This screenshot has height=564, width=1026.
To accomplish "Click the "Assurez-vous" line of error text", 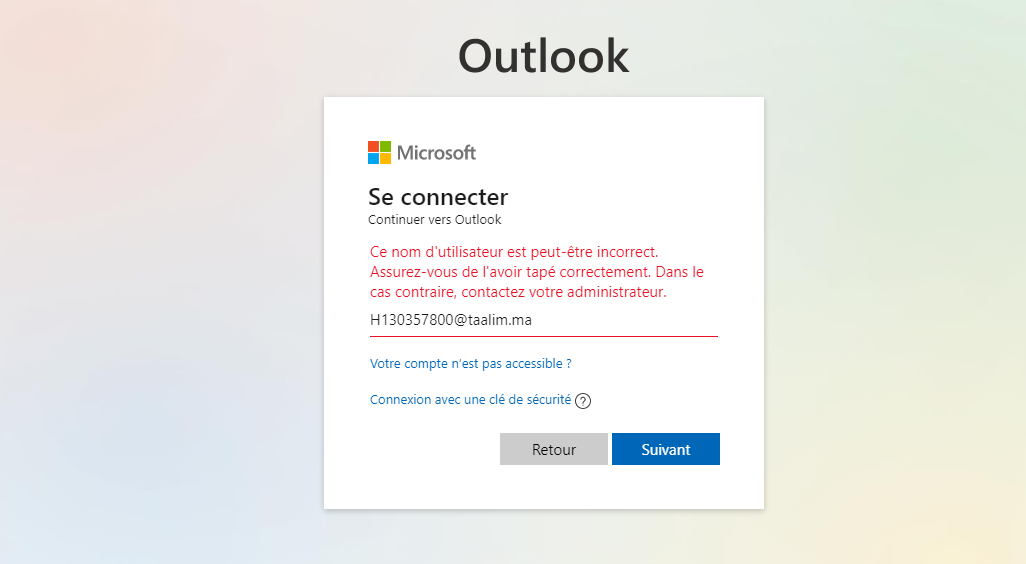I will tap(537, 272).
